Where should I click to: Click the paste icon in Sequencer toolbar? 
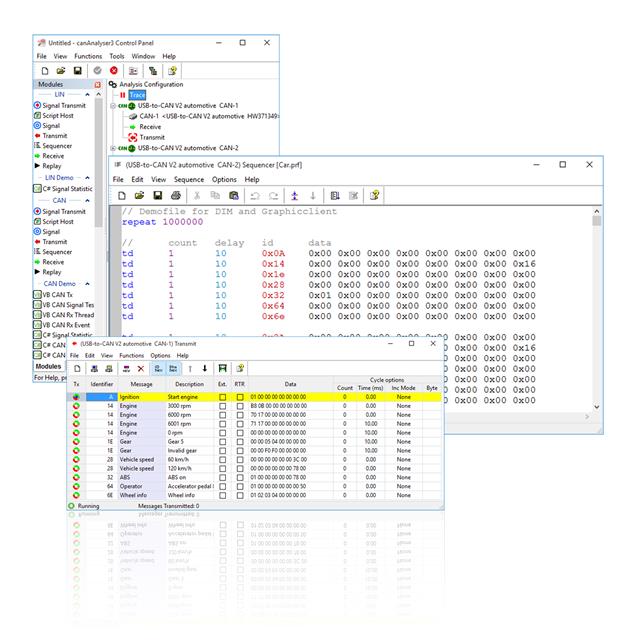233,196
